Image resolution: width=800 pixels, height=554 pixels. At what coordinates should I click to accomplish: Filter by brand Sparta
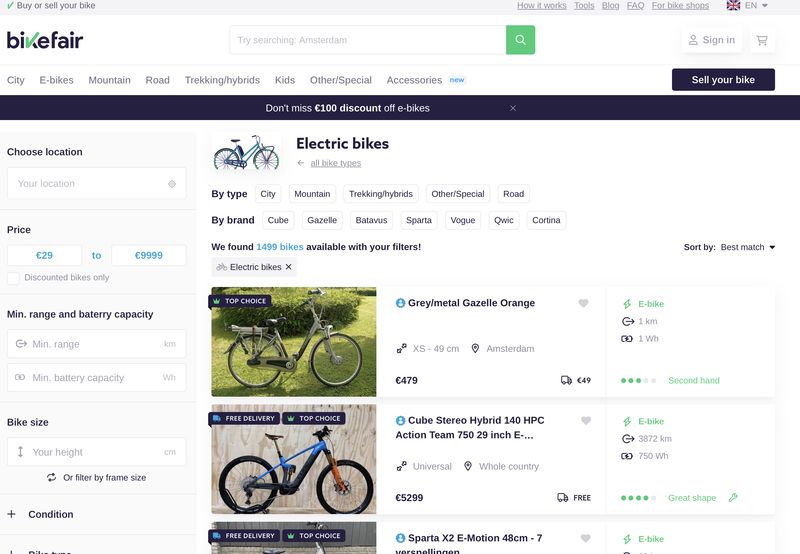419,220
